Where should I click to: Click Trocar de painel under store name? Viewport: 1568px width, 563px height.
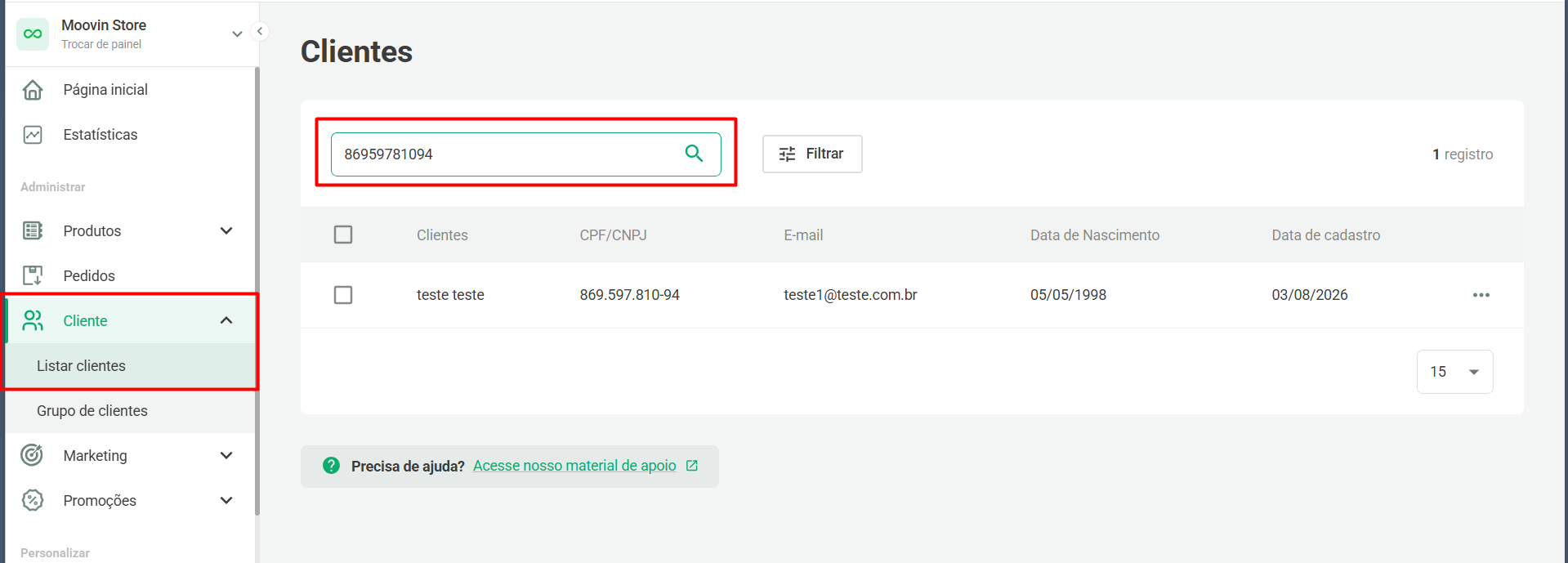pos(101,44)
